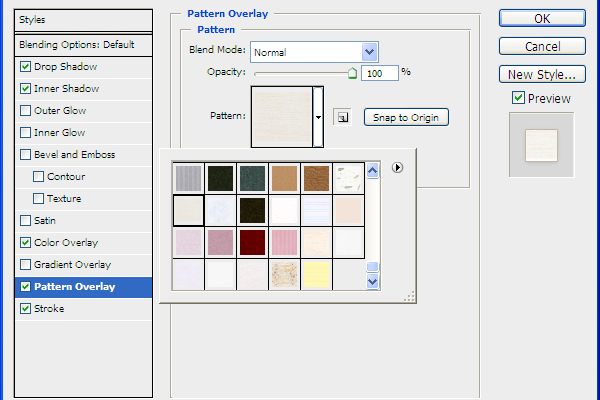This screenshot has height=400, width=600.
Task: Click the style preview thumbnail under Preview
Action: [x=541, y=145]
